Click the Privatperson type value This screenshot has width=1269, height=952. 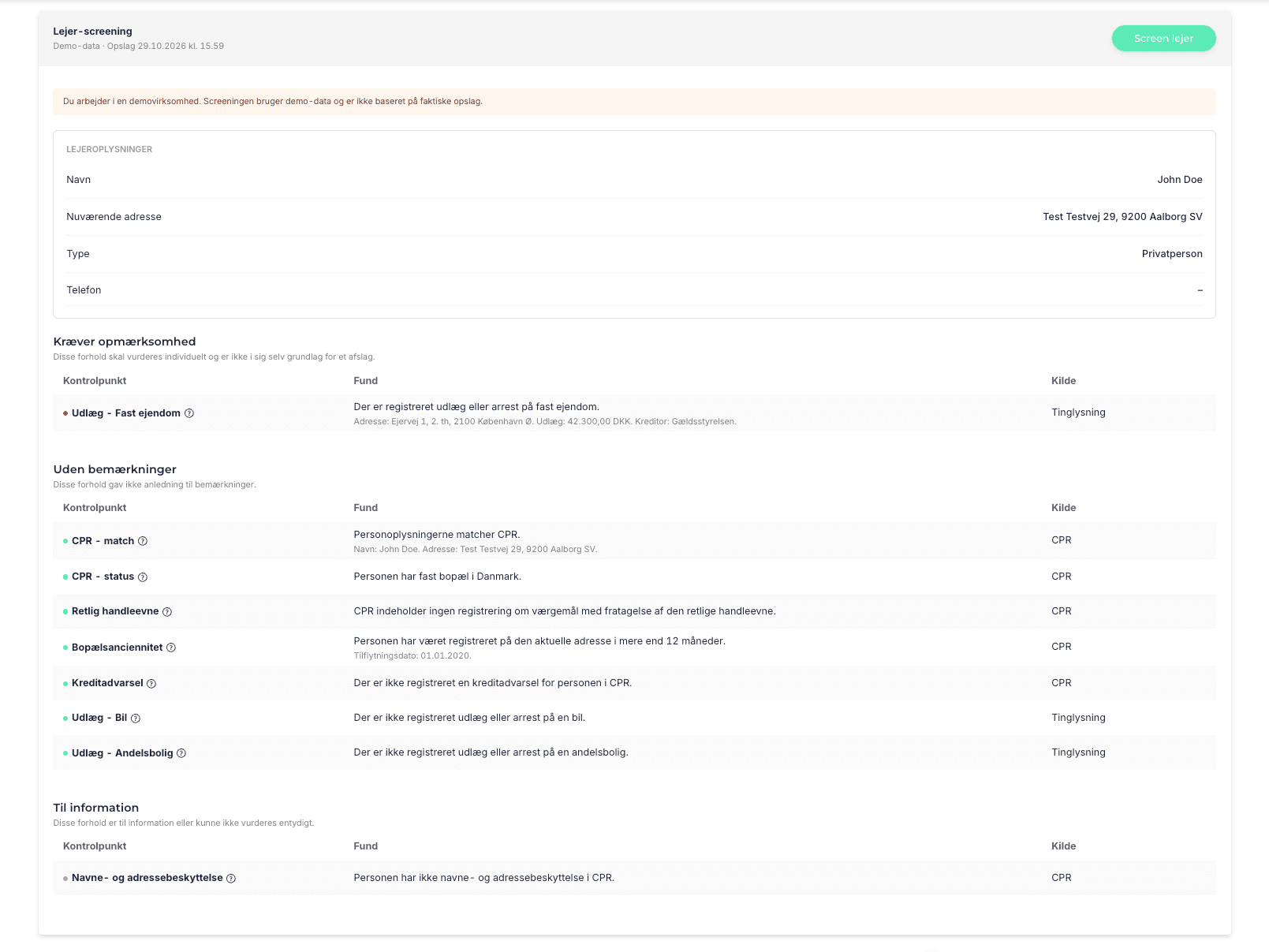(1172, 254)
